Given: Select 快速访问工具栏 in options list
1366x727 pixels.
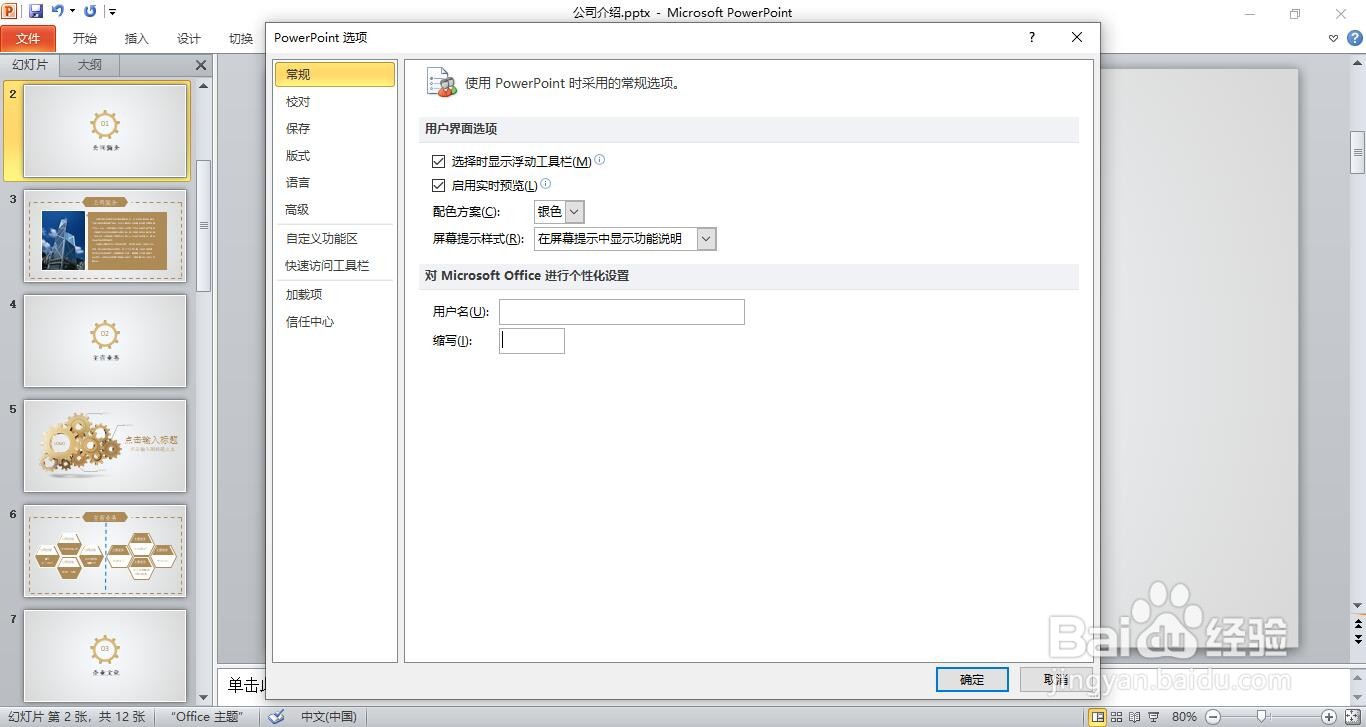Looking at the screenshot, I should pyautogui.click(x=335, y=265).
